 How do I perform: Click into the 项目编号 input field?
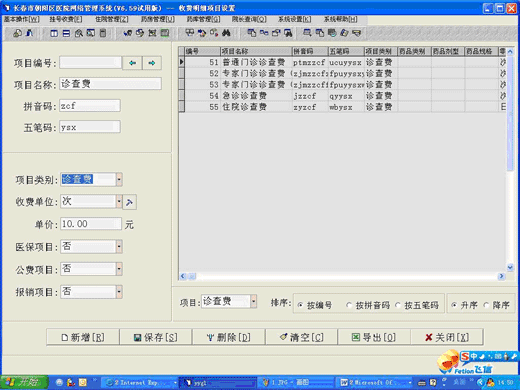pos(91,63)
